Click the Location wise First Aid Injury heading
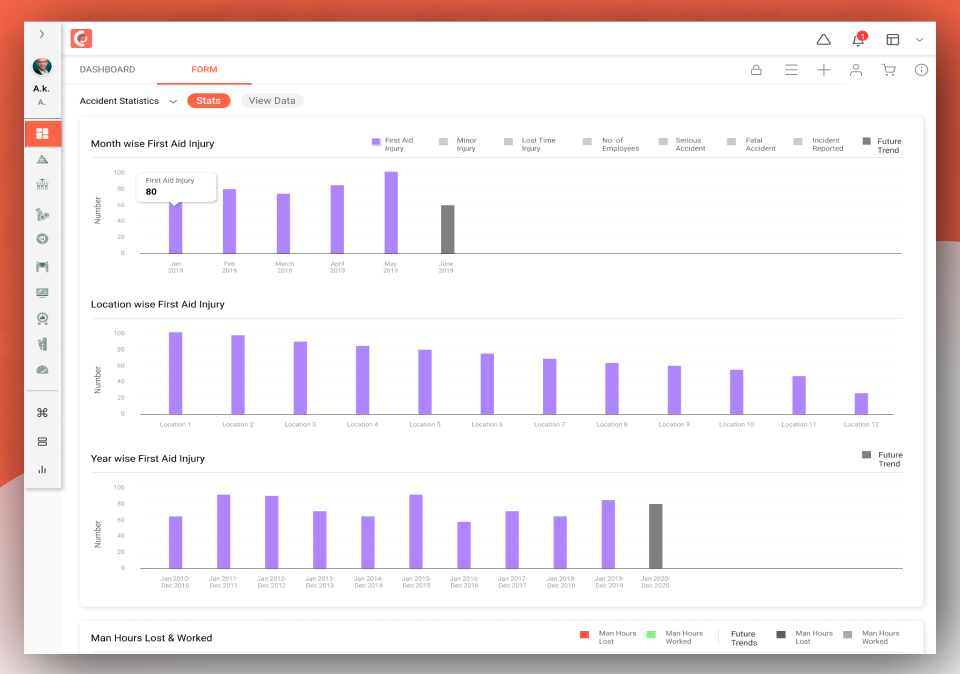Image resolution: width=960 pixels, height=674 pixels. [x=157, y=304]
